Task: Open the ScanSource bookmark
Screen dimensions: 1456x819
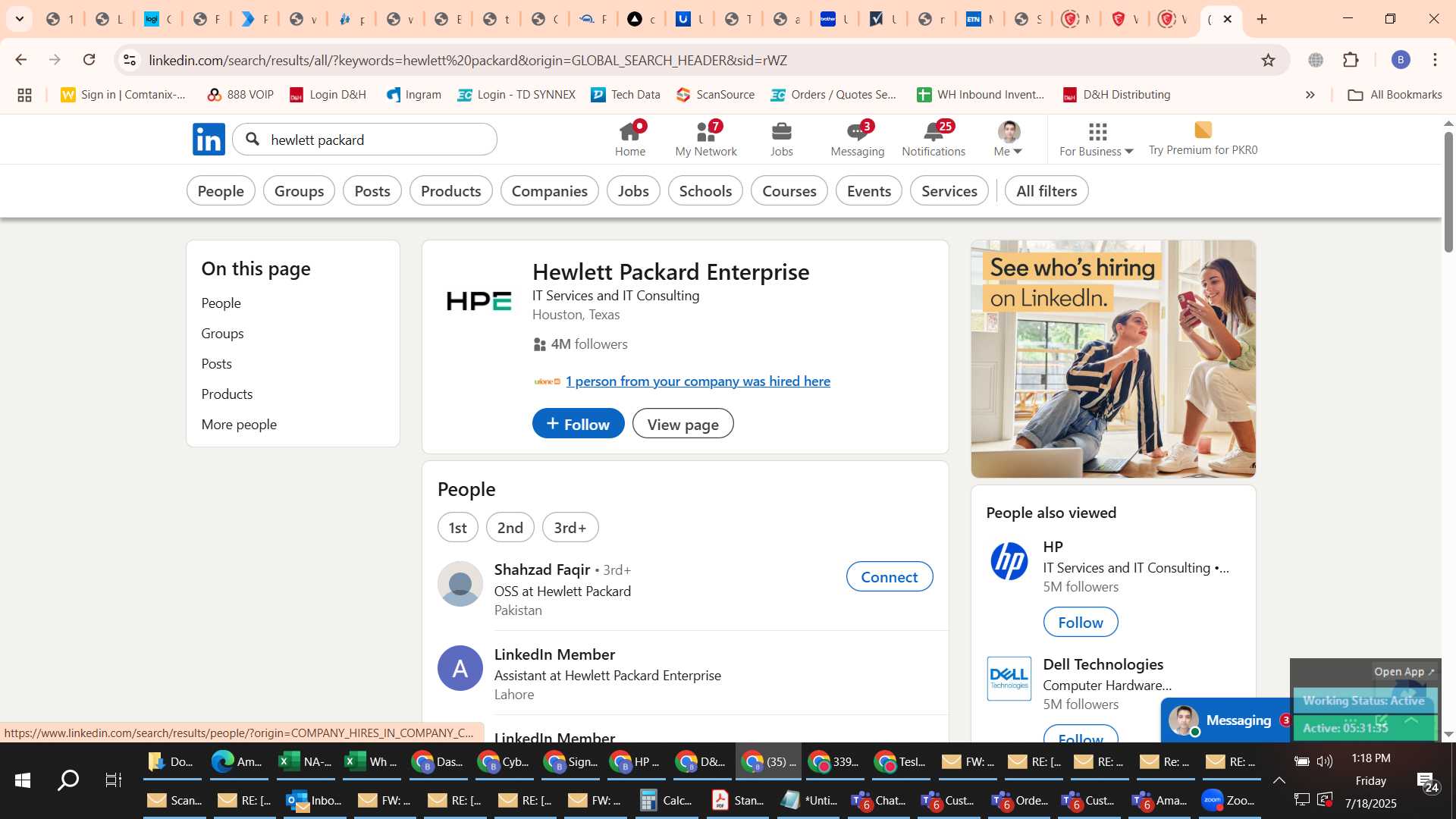Action: coord(716,95)
